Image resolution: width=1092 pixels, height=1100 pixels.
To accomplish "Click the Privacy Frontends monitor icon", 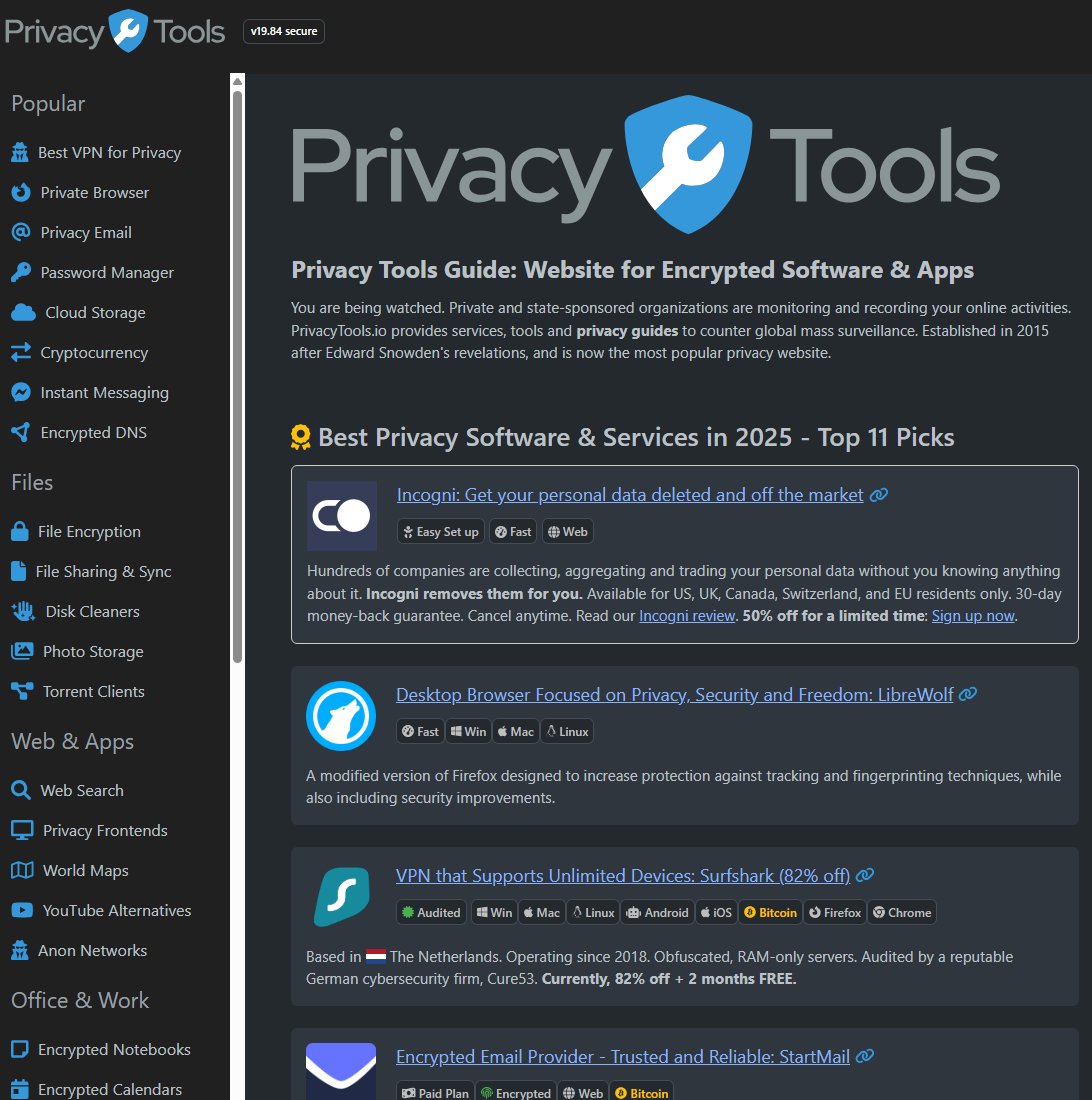I will click(x=22, y=830).
